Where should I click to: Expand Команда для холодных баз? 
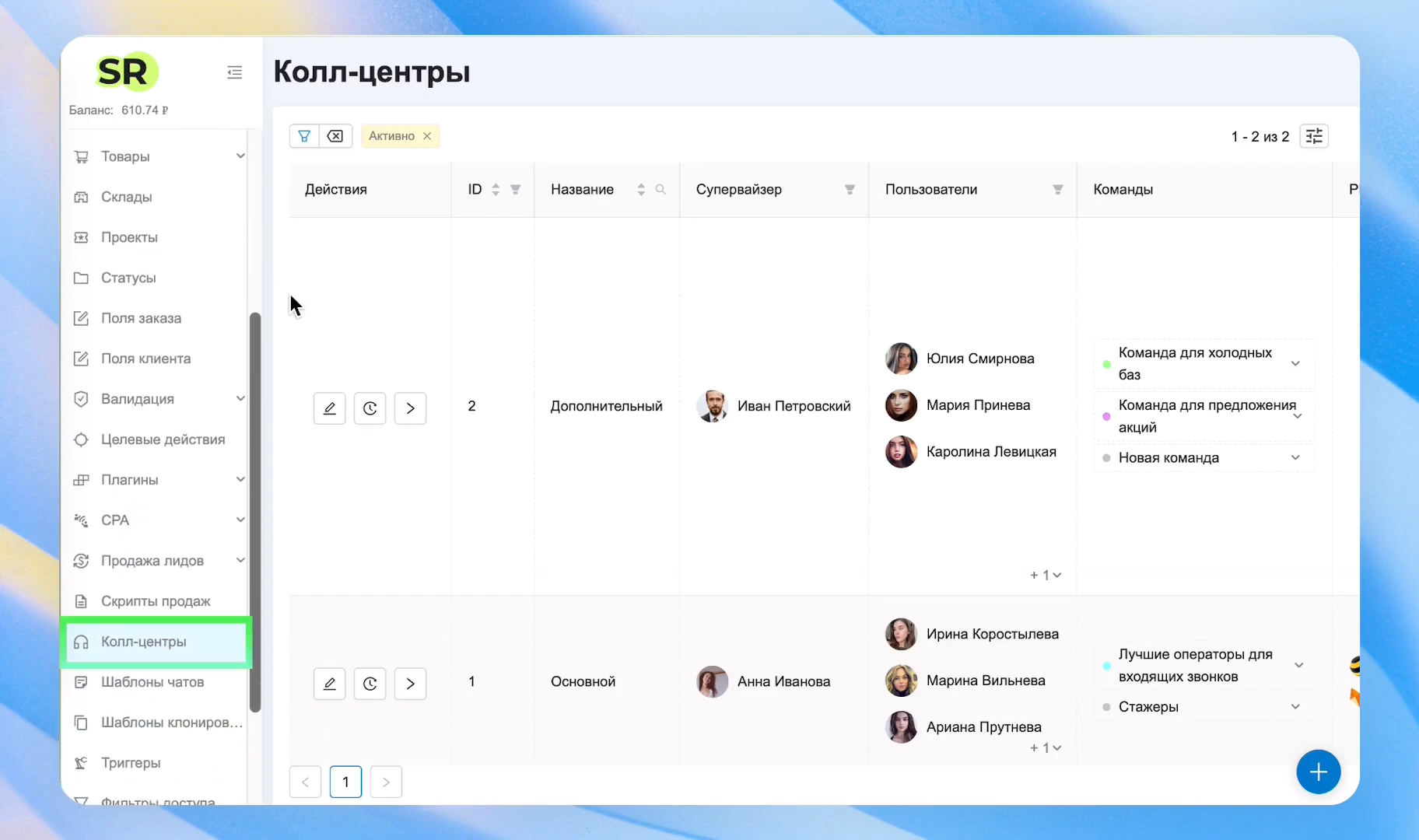pyautogui.click(x=1295, y=363)
